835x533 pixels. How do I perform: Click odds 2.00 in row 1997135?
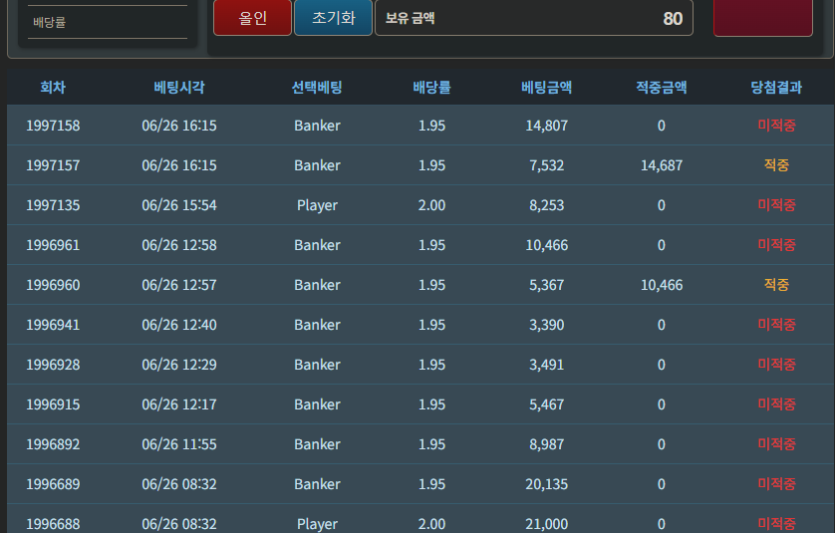tap(432, 206)
